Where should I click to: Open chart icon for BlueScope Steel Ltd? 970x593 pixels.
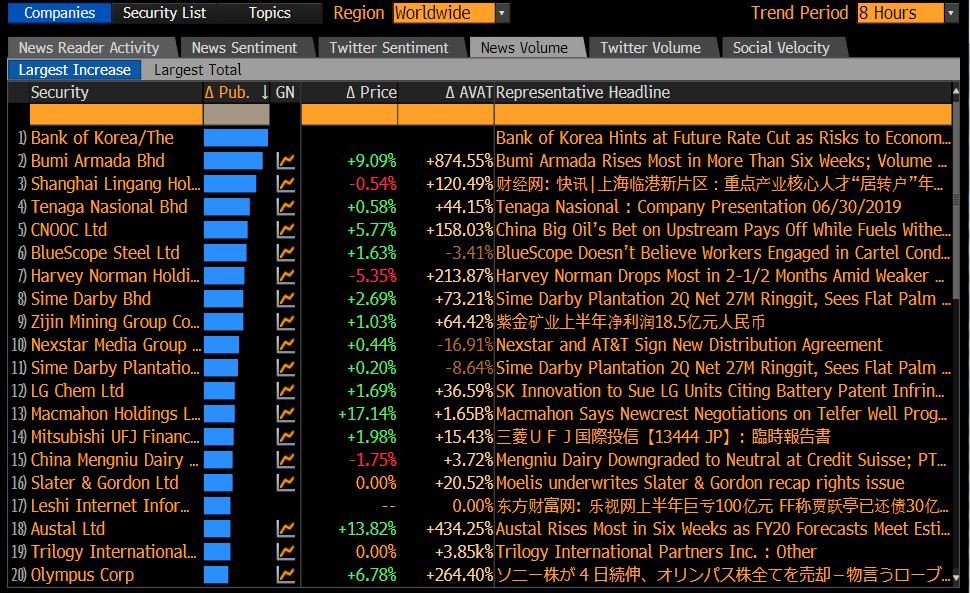(x=285, y=252)
